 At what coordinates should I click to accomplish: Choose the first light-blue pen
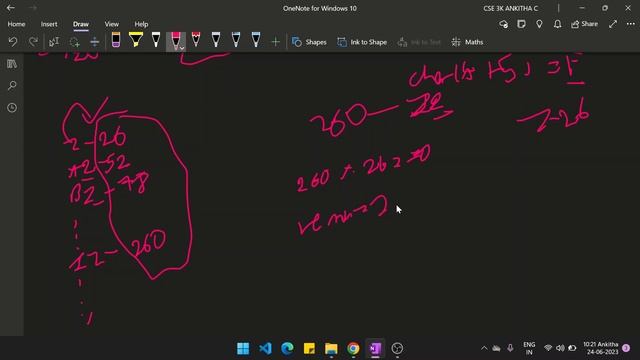click(236, 40)
